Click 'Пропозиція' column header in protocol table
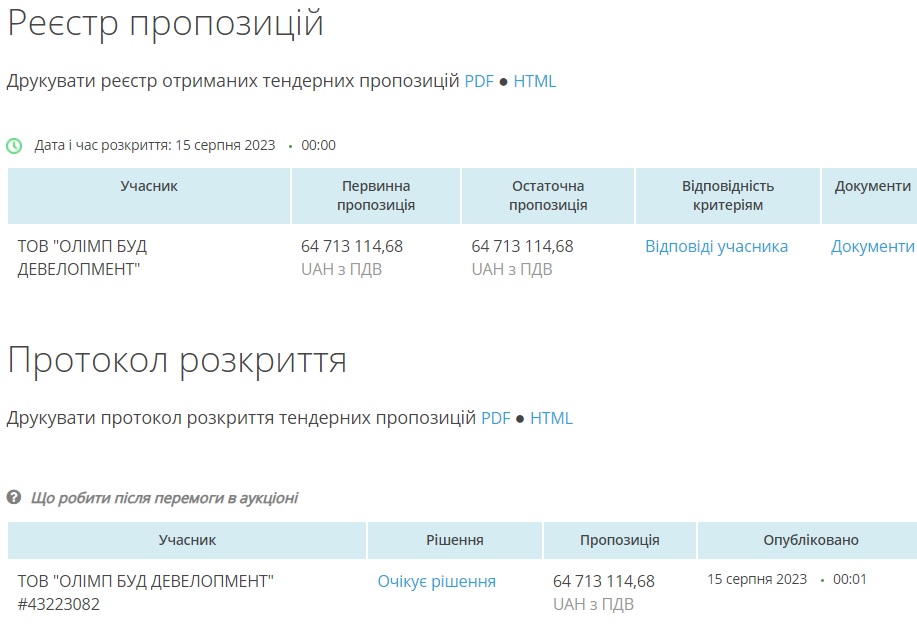Viewport: 917px width, 637px height. [x=619, y=540]
